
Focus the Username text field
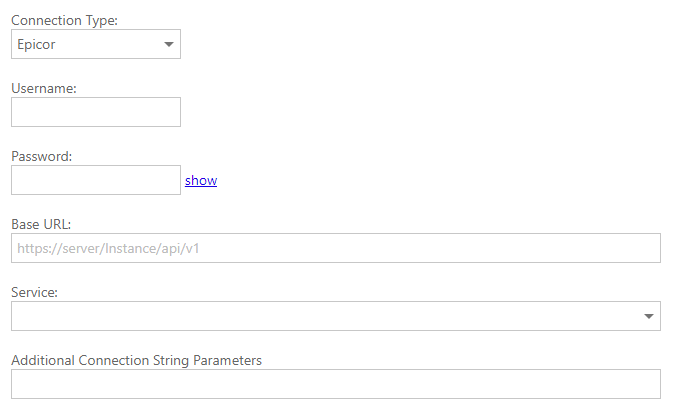(x=95, y=112)
